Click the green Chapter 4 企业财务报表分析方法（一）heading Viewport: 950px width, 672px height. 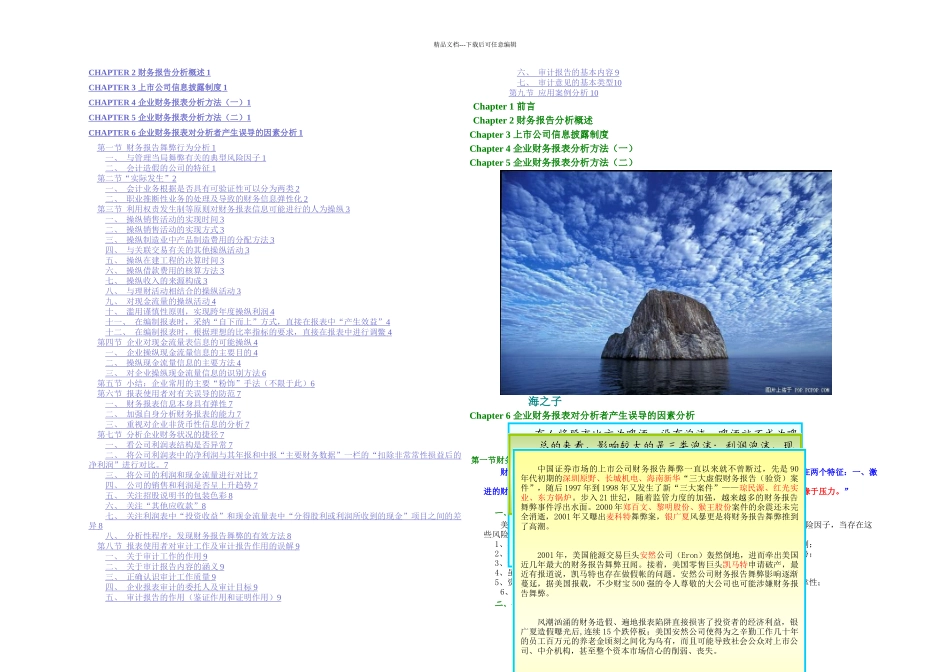point(551,148)
